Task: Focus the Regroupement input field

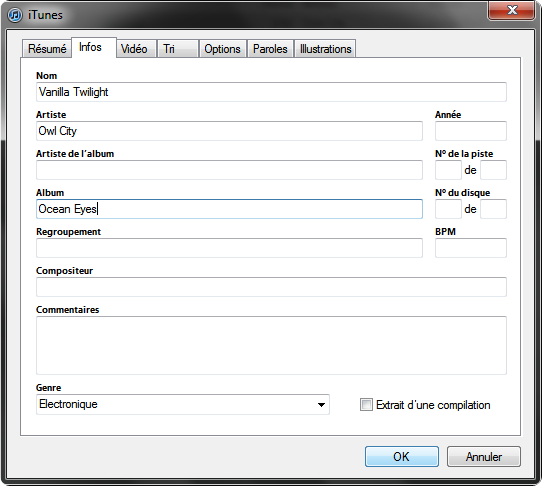Action: point(229,248)
